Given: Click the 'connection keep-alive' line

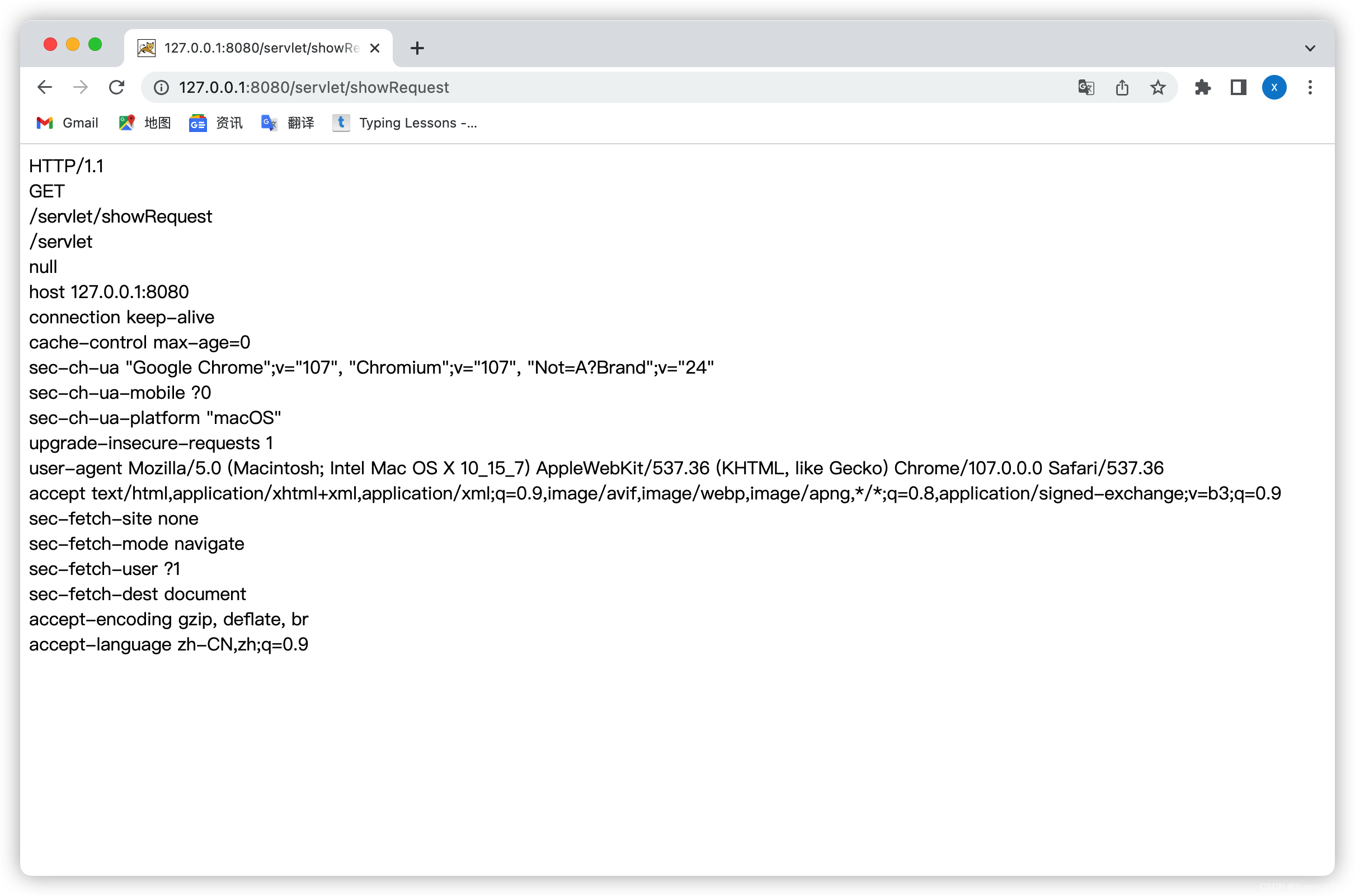Looking at the screenshot, I should (122, 317).
